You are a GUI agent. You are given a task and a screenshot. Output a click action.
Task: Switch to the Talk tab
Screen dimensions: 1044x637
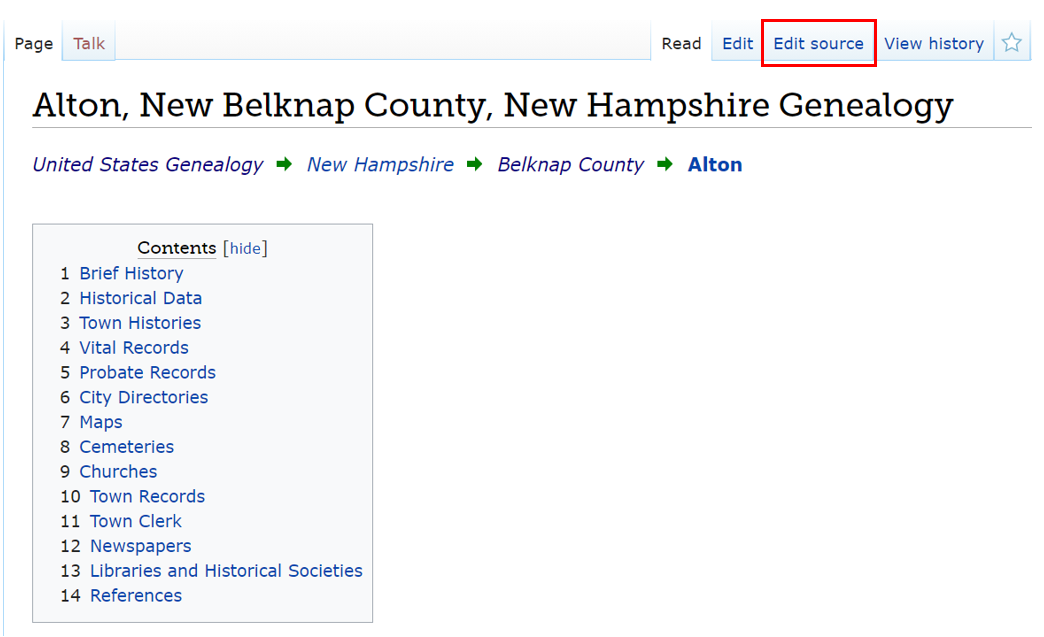[89, 44]
